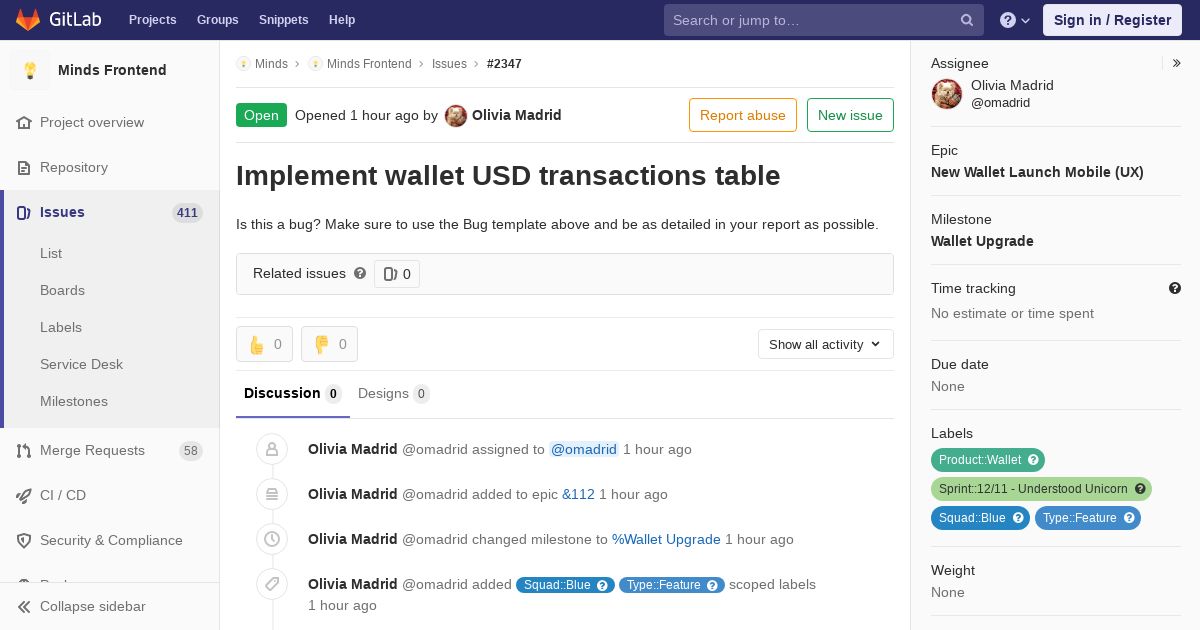Give a thumbs down reaction
The height and width of the screenshot is (630, 1200).
330,344
